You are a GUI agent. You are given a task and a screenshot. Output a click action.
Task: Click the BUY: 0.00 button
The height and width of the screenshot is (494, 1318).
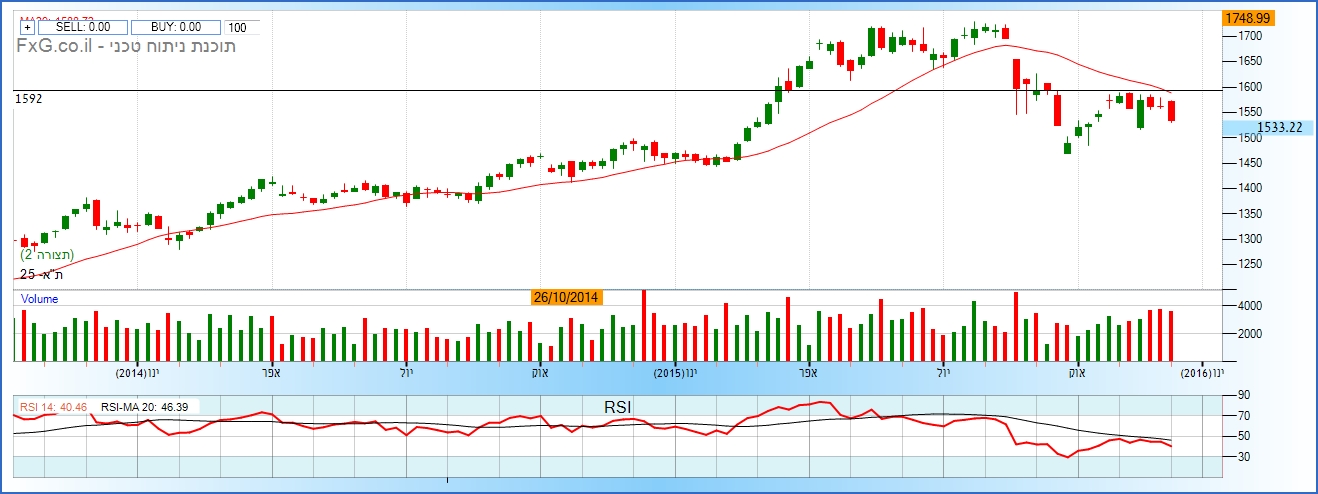click(177, 28)
